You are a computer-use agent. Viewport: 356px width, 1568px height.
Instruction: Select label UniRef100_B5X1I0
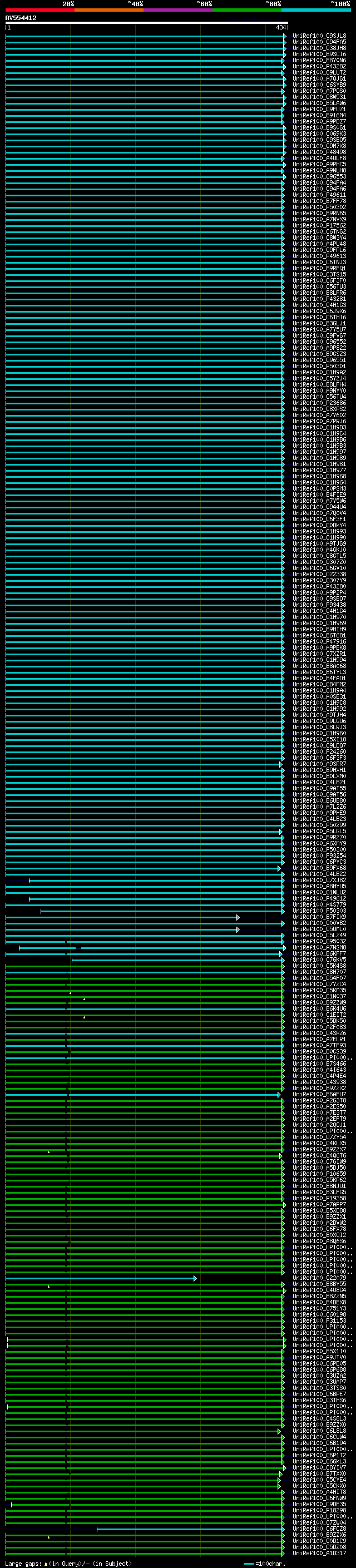point(319,1351)
